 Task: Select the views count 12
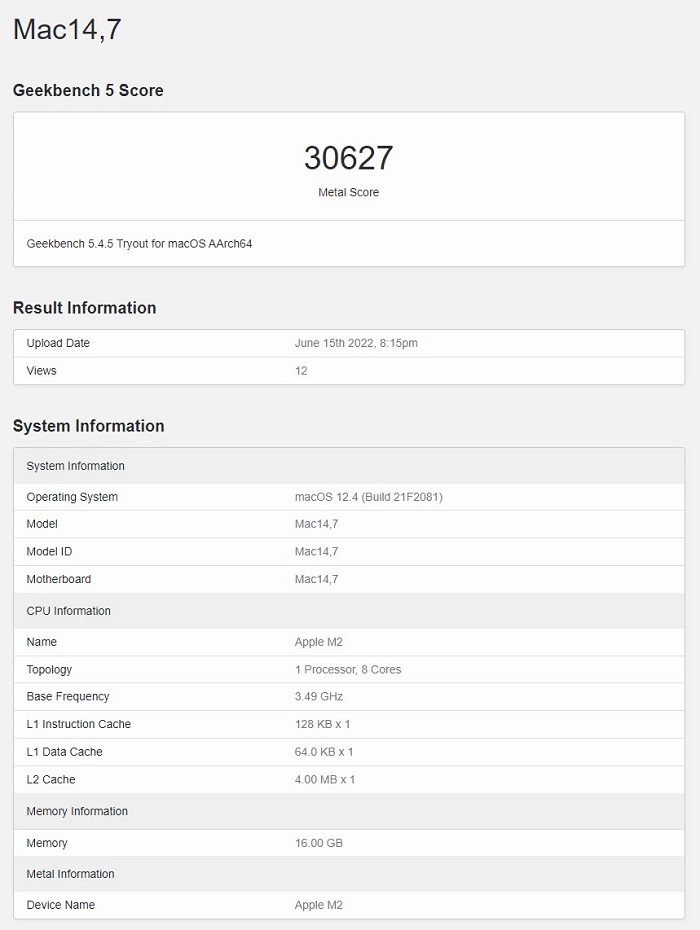pos(301,371)
